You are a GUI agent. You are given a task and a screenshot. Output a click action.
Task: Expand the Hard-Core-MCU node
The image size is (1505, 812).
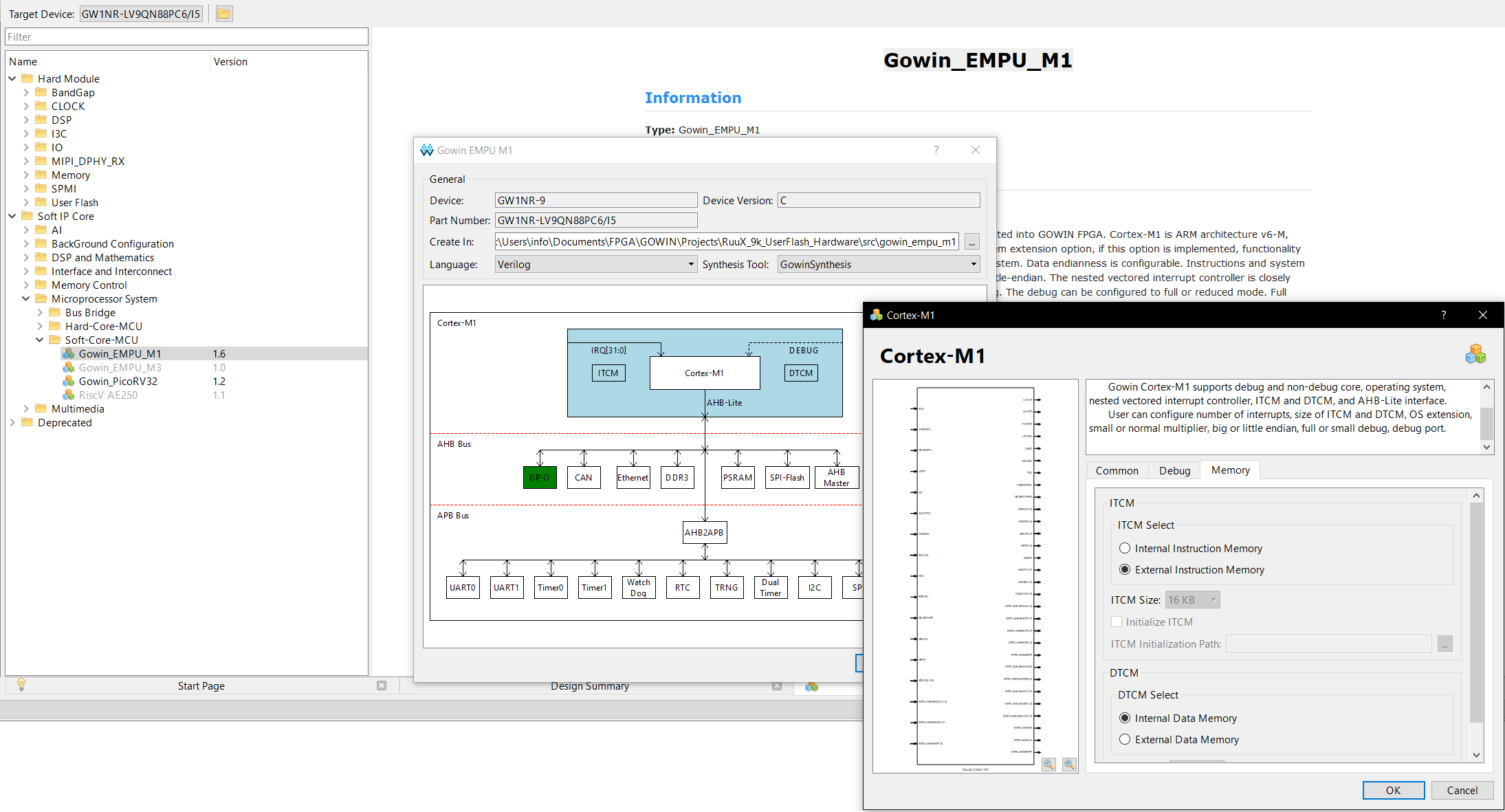[40, 326]
